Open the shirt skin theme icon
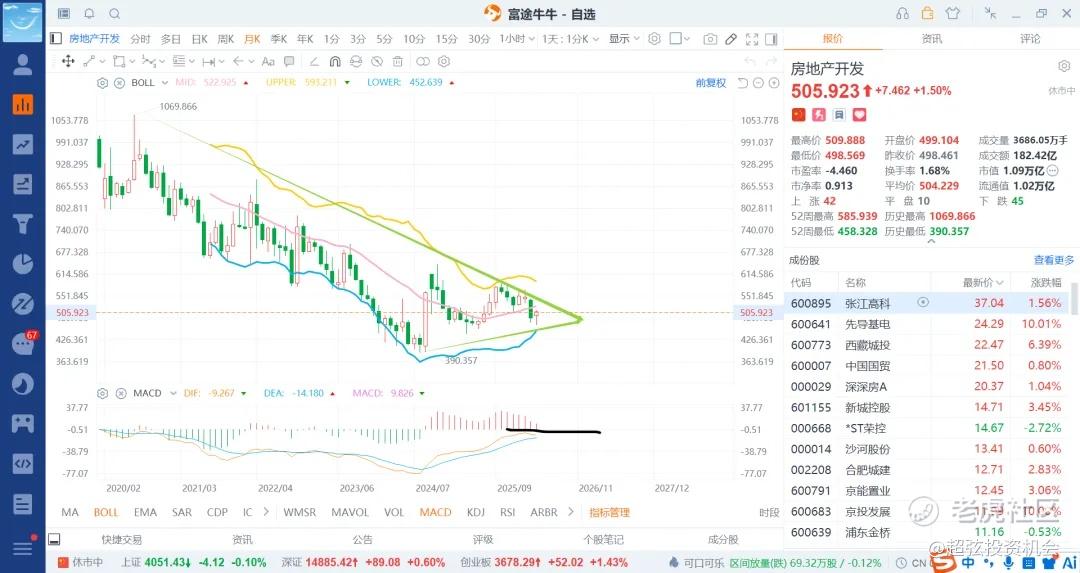Screen dimensions: 1080x573 [953, 13]
